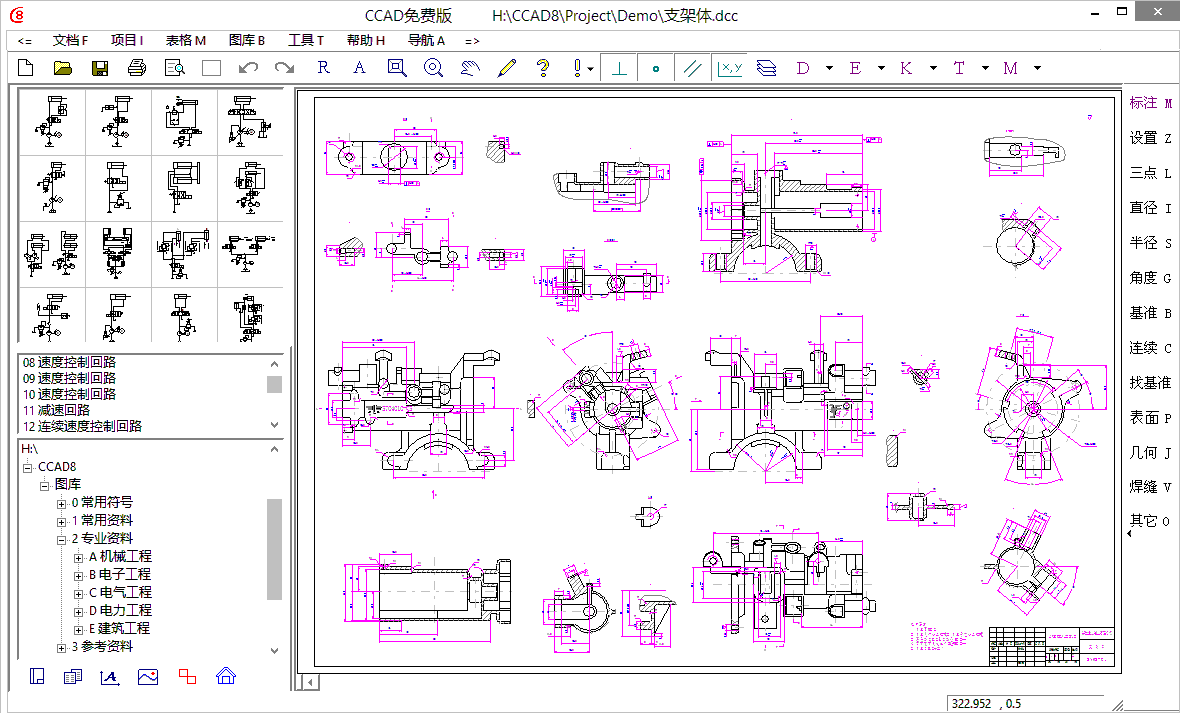Toggle the point snap button
This screenshot has width=1180, height=713.
pos(656,68)
